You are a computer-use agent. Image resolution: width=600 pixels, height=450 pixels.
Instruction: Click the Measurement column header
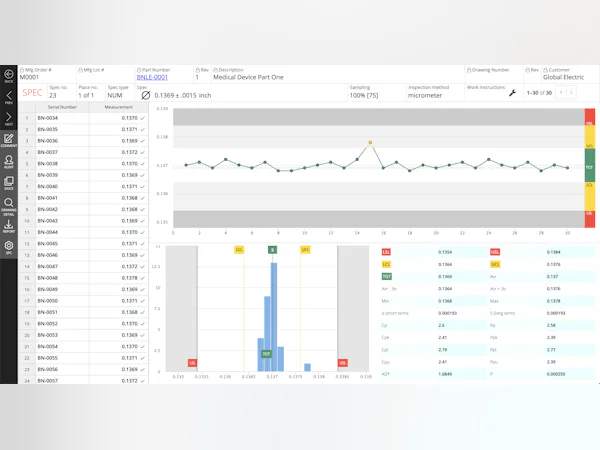point(119,107)
